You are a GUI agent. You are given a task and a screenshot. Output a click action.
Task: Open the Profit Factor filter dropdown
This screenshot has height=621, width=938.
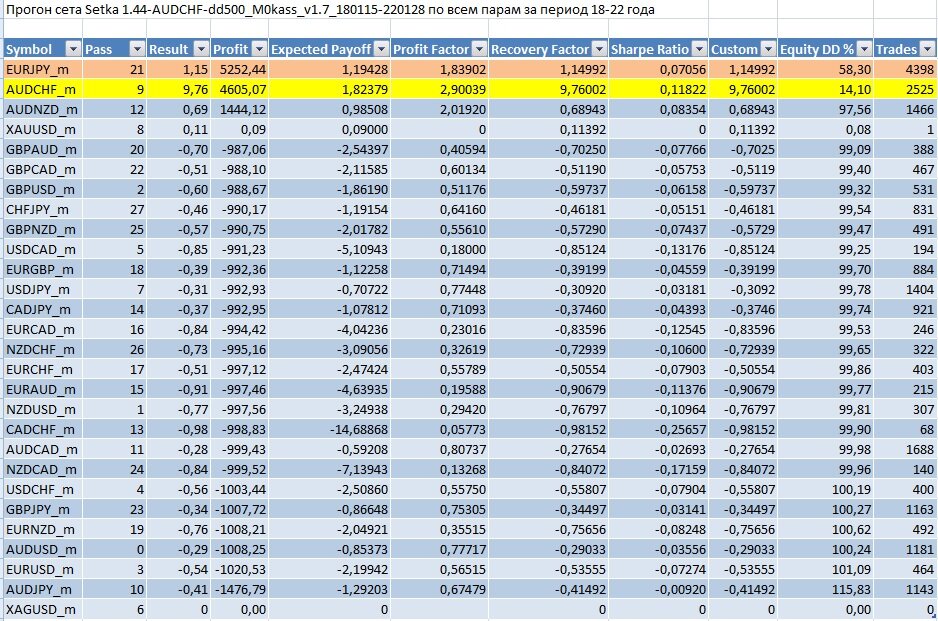click(x=480, y=49)
